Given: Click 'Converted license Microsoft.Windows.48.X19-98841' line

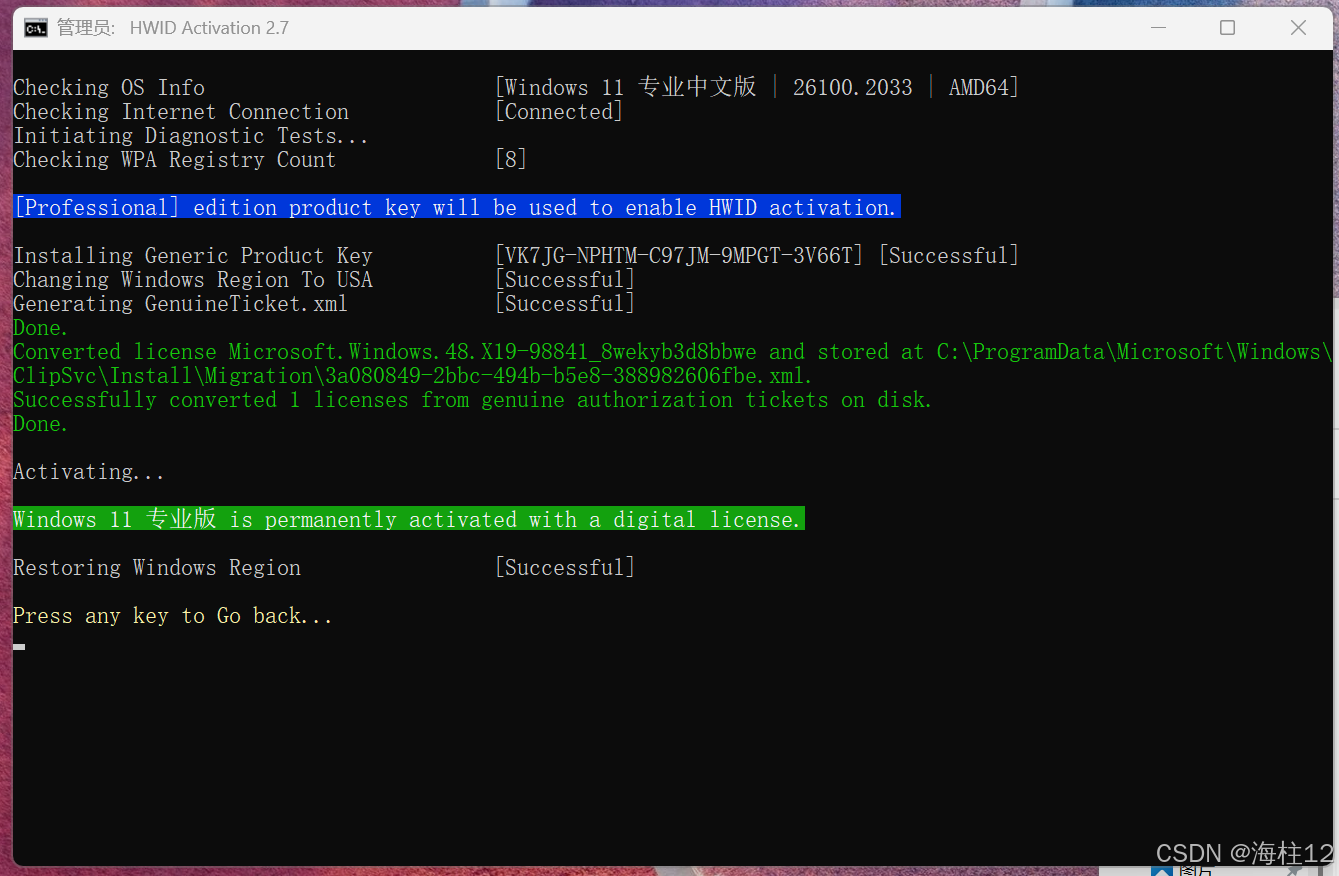Looking at the screenshot, I should [x=672, y=352].
